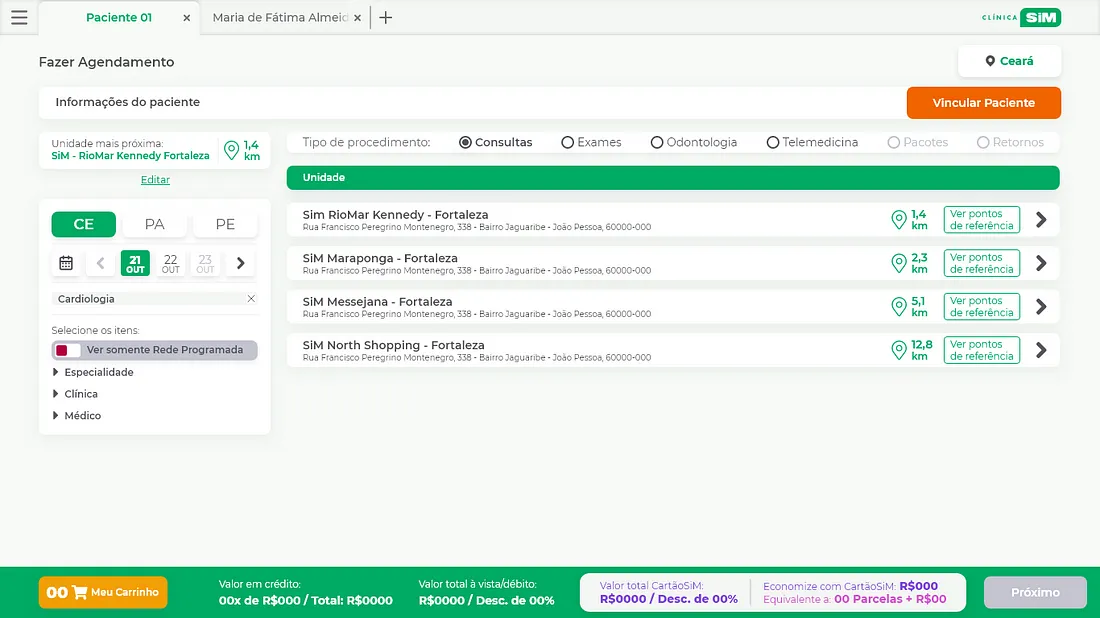Clear the Cardiologia search field
This screenshot has height=618, width=1100.
coord(251,299)
